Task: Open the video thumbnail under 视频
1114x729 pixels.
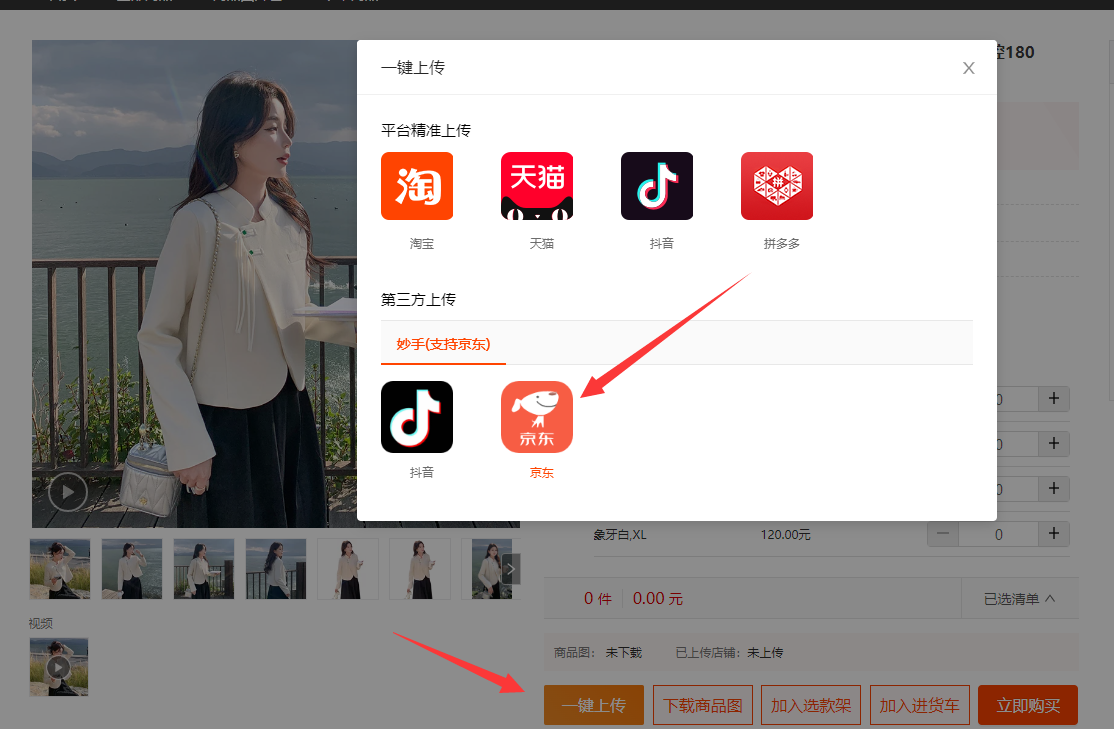Action: tap(59, 667)
